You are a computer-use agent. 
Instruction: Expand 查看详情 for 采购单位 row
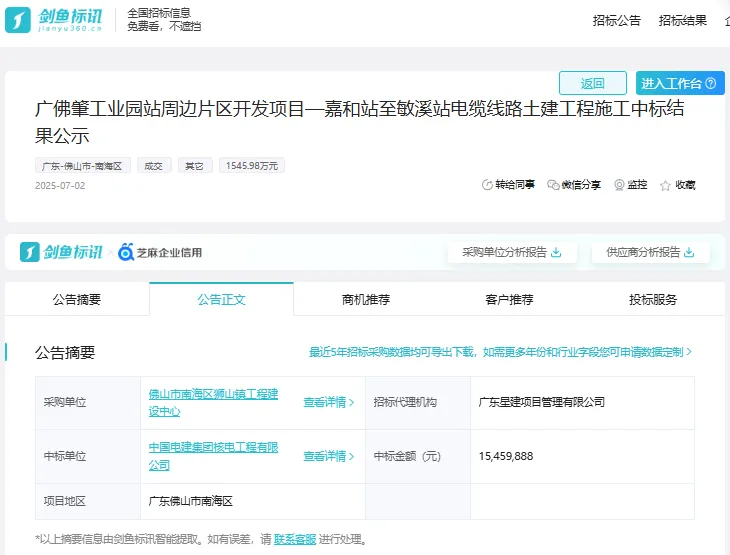329,402
